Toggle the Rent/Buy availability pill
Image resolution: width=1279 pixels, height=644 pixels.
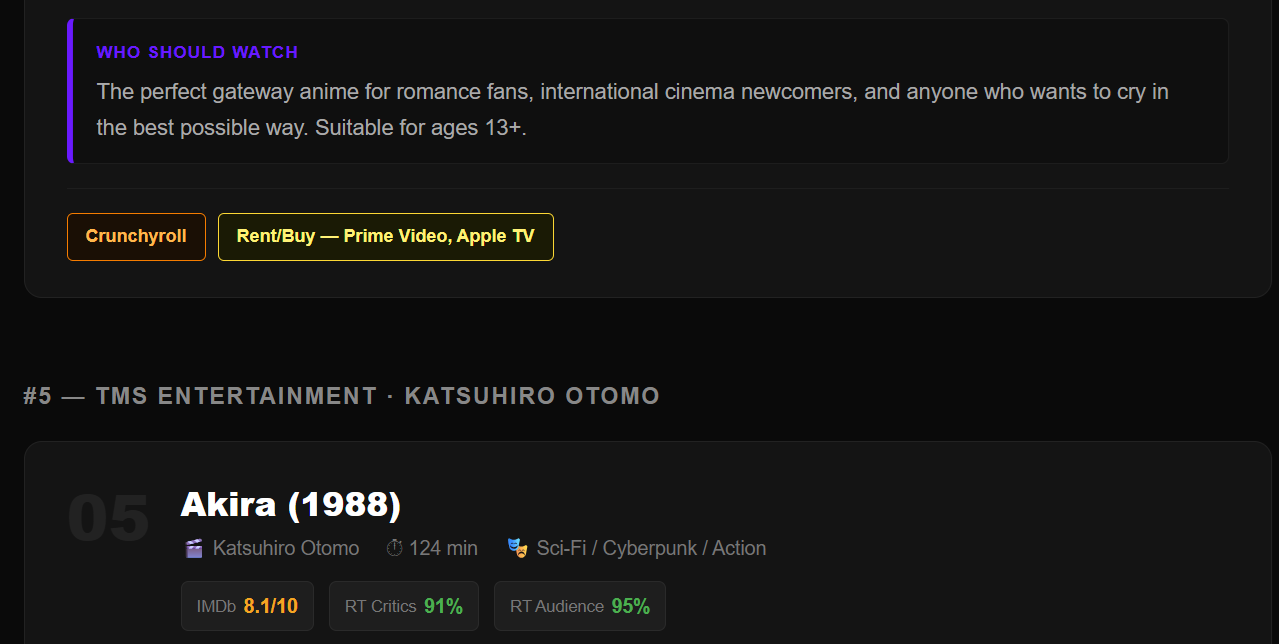(385, 237)
